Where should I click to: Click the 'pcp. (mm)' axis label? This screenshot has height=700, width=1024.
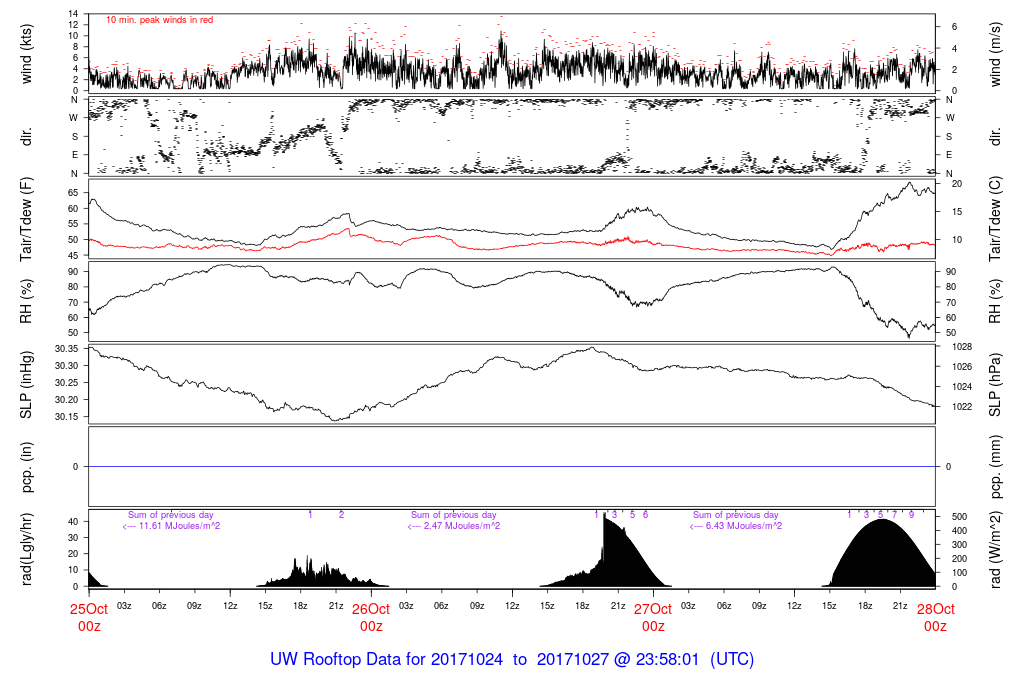[995, 466]
